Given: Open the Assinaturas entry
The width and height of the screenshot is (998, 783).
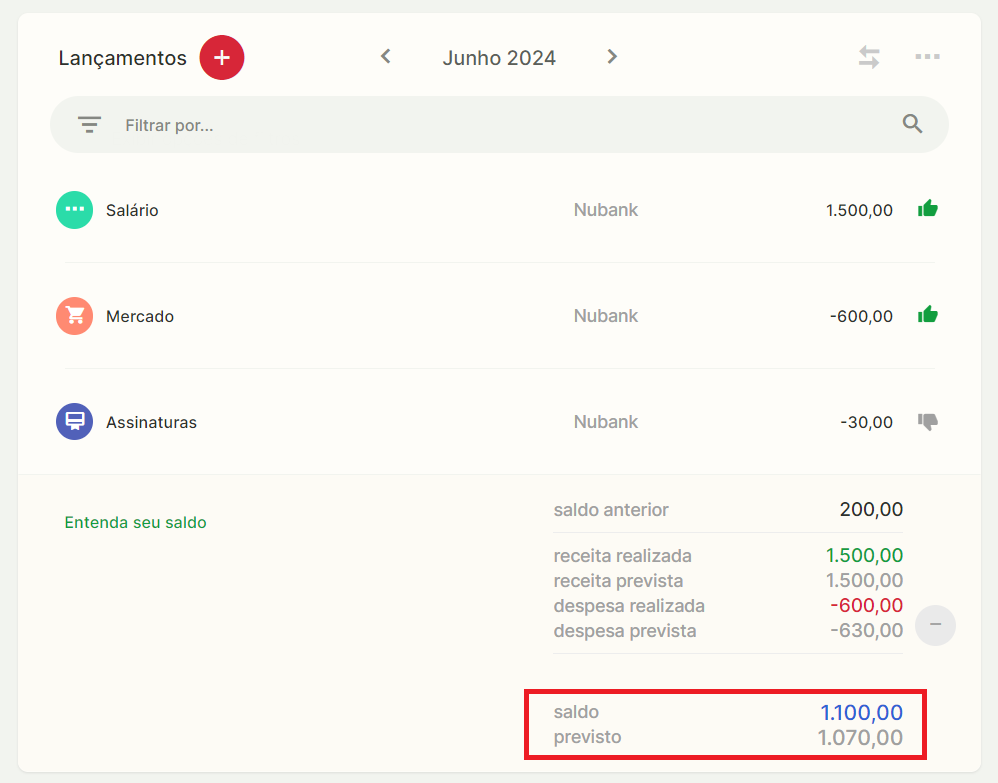Looking at the screenshot, I should click(x=499, y=421).
